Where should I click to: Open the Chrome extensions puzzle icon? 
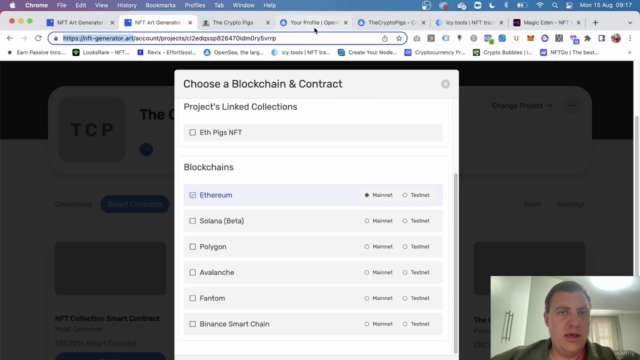coord(587,38)
